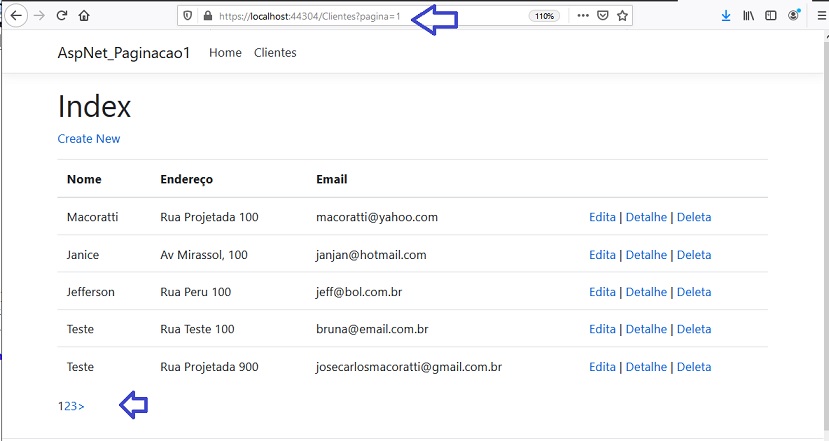Viewport: 829px width, 441px height.
Task: Click the padlock site security icon
Action: [207, 16]
